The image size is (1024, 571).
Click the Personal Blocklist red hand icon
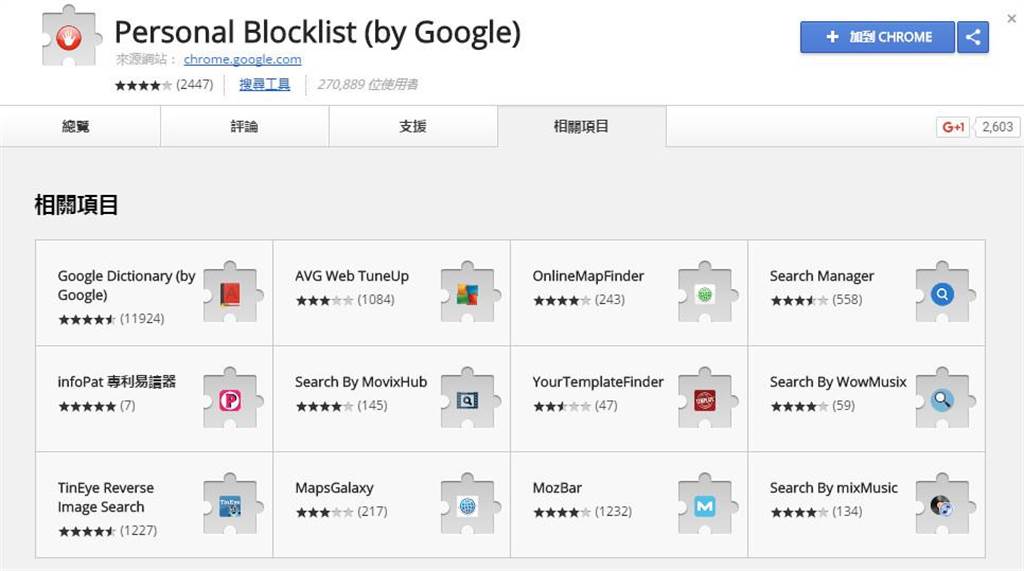click(69, 37)
